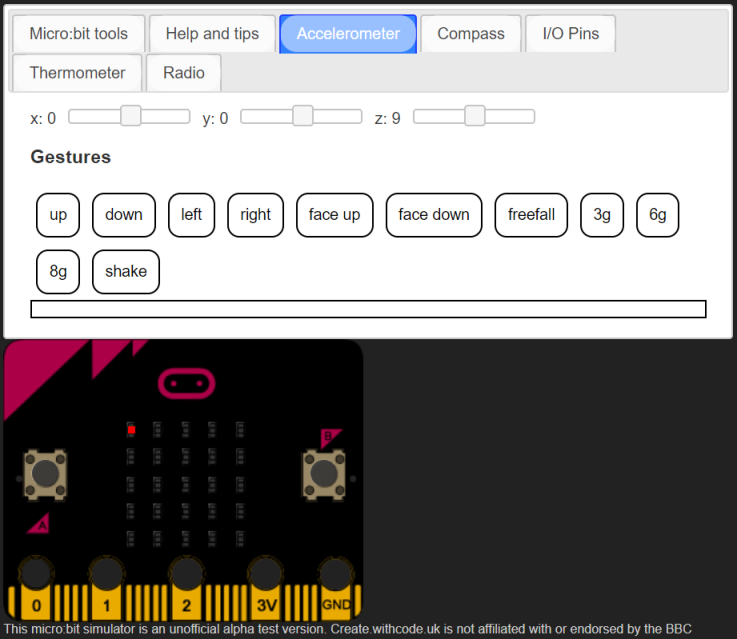Trigger the 'down' gesture
Screen dimensions: 737x639
(124, 215)
